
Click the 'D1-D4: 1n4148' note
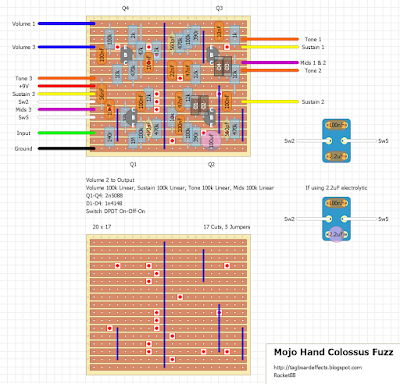104,203
